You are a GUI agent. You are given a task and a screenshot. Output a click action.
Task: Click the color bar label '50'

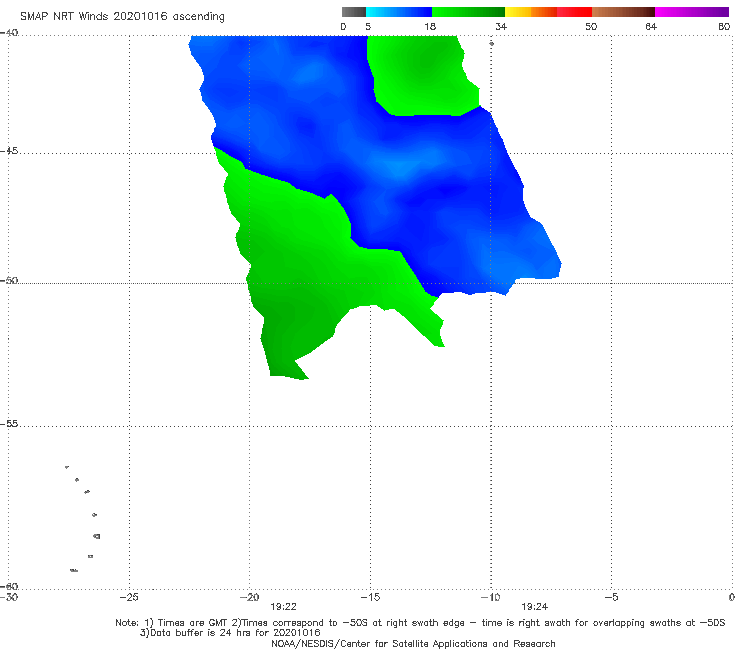[591, 26]
